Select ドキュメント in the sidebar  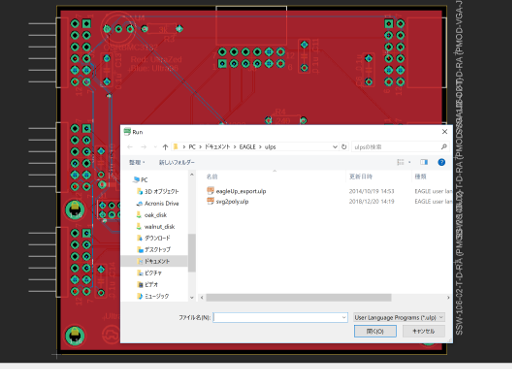pyautogui.click(x=154, y=261)
